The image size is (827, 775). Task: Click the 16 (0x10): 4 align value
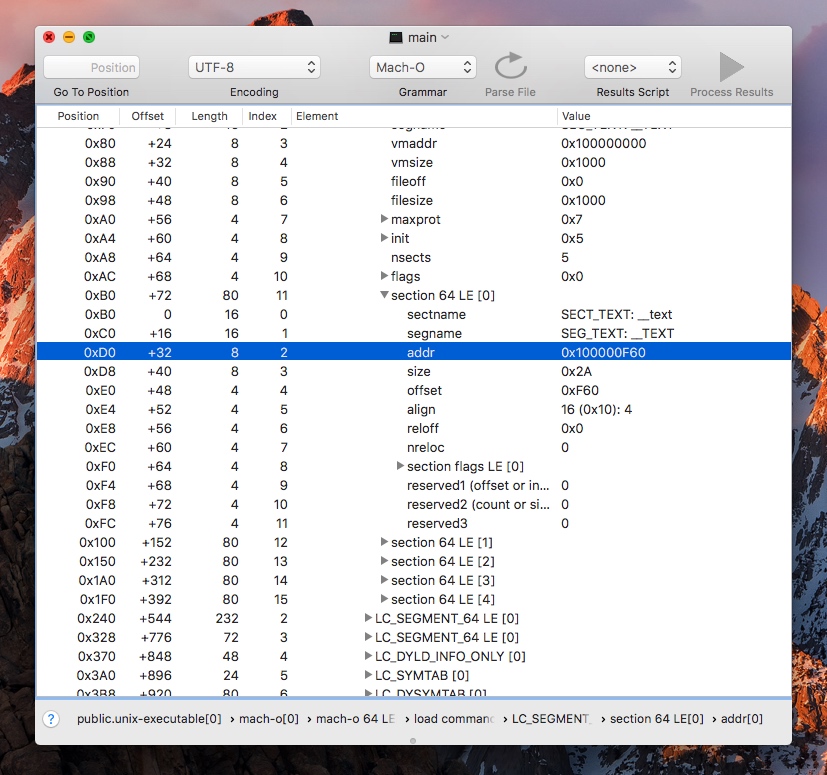[596, 409]
